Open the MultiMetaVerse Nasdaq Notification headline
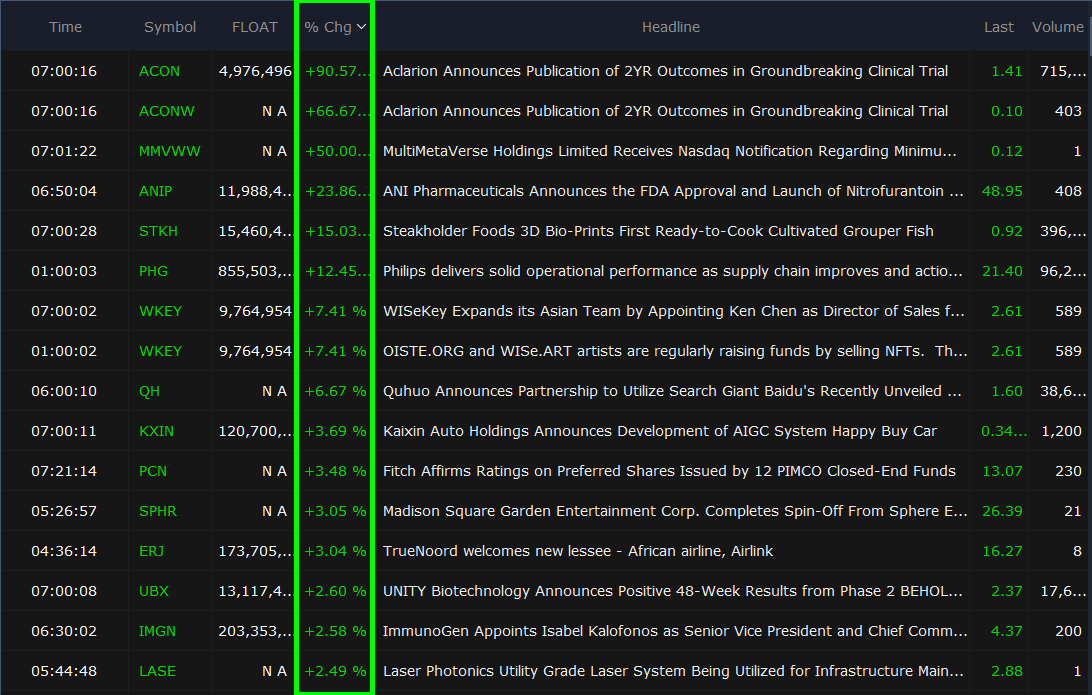Image resolution: width=1092 pixels, height=695 pixels. pos(670,151)
